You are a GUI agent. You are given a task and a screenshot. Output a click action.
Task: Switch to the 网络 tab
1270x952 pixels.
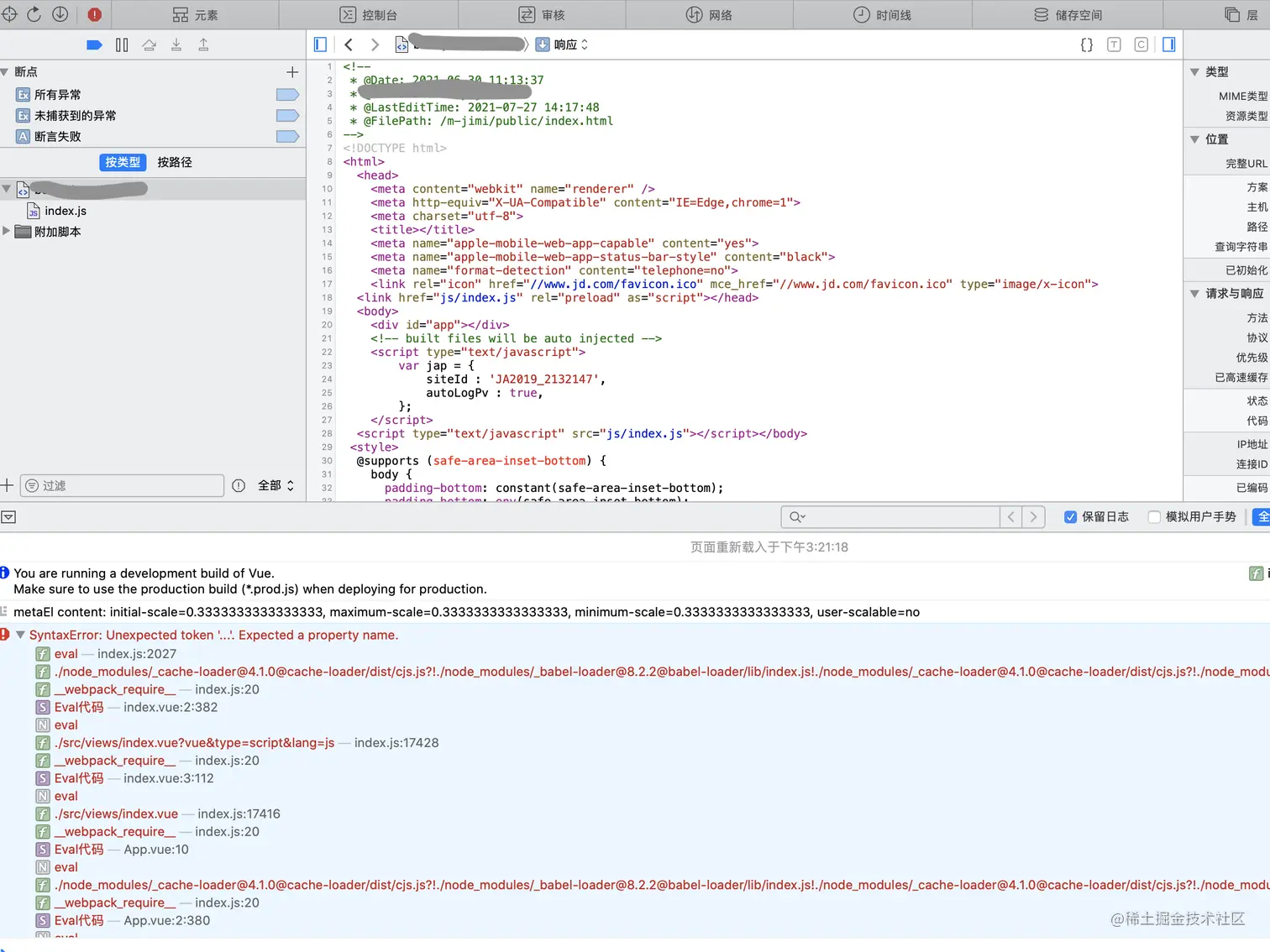(x=709, y=14)
